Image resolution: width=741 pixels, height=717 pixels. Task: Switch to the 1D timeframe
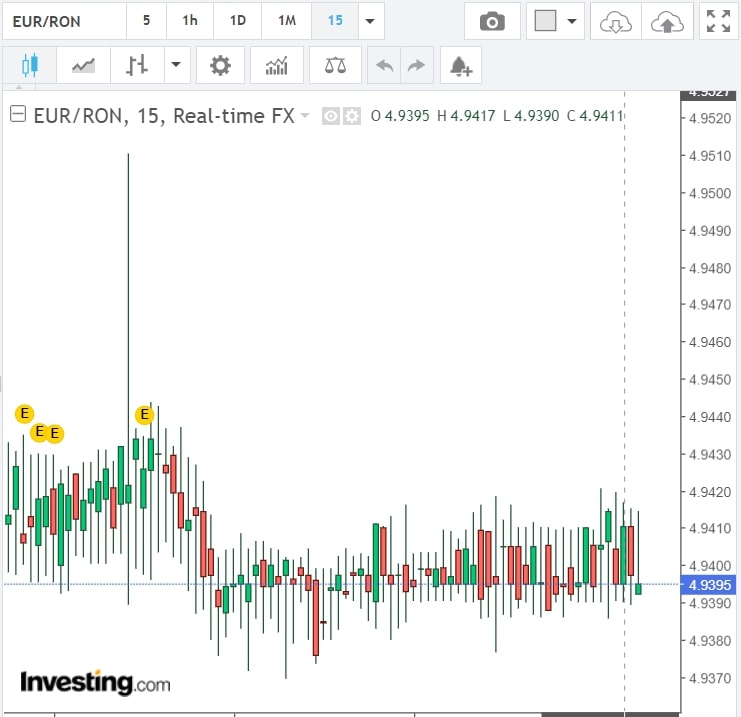[237, 21]
